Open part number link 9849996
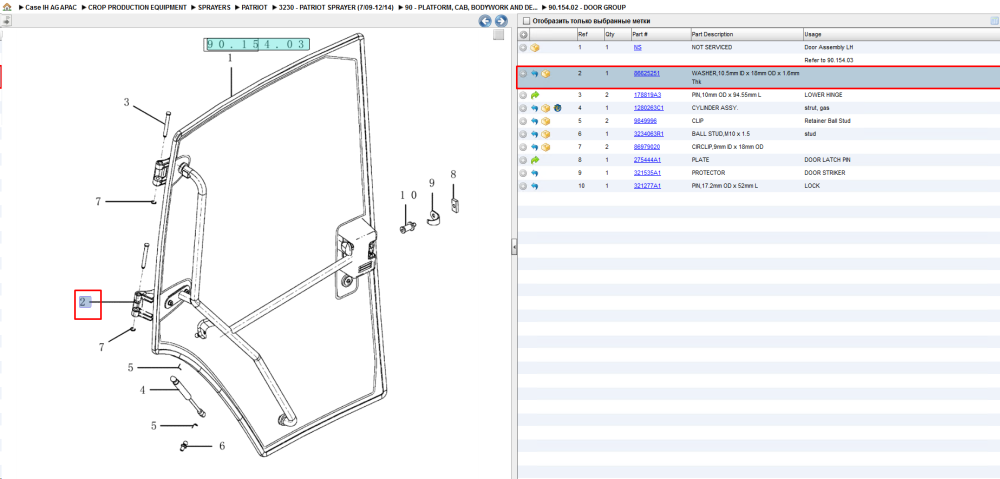1000x479 pixels. pos(645,121)
